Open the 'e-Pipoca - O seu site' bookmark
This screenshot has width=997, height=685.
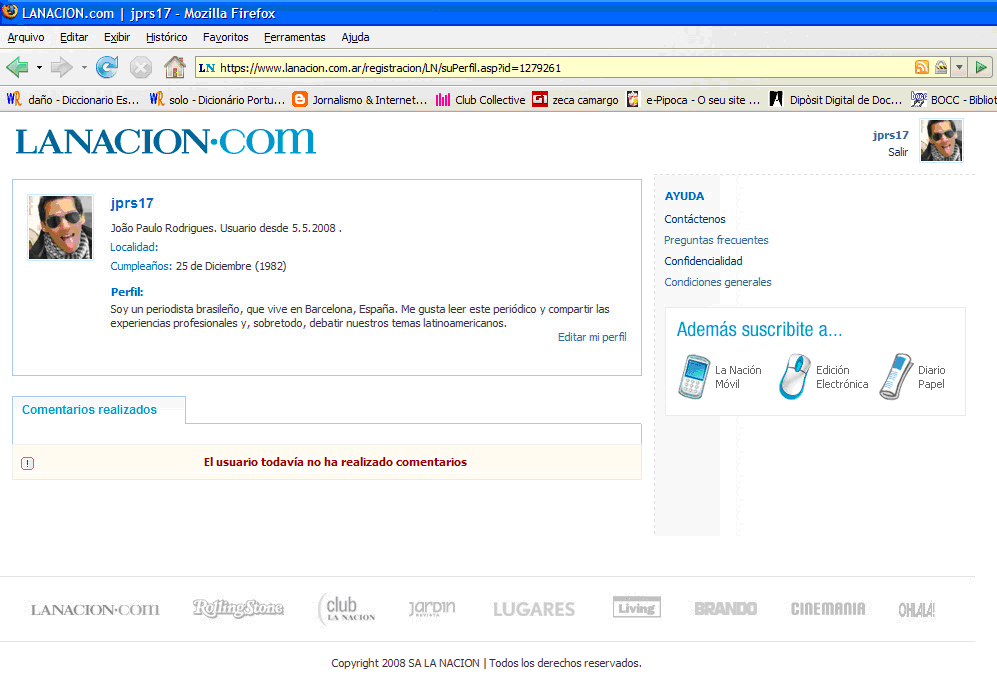[x=693, y=99]
